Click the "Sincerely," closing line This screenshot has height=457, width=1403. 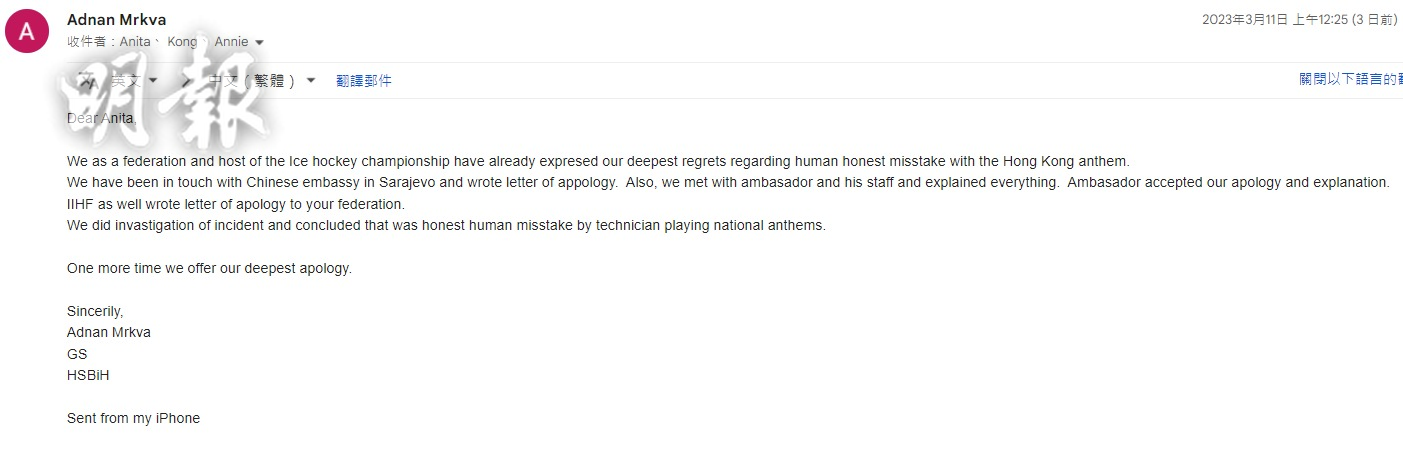point(95,311)
